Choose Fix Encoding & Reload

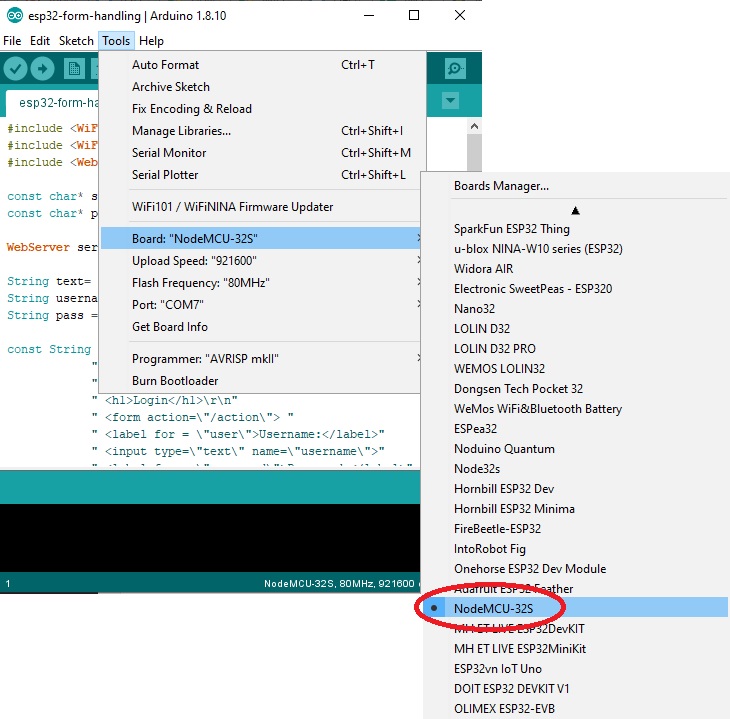coord(261,109)
